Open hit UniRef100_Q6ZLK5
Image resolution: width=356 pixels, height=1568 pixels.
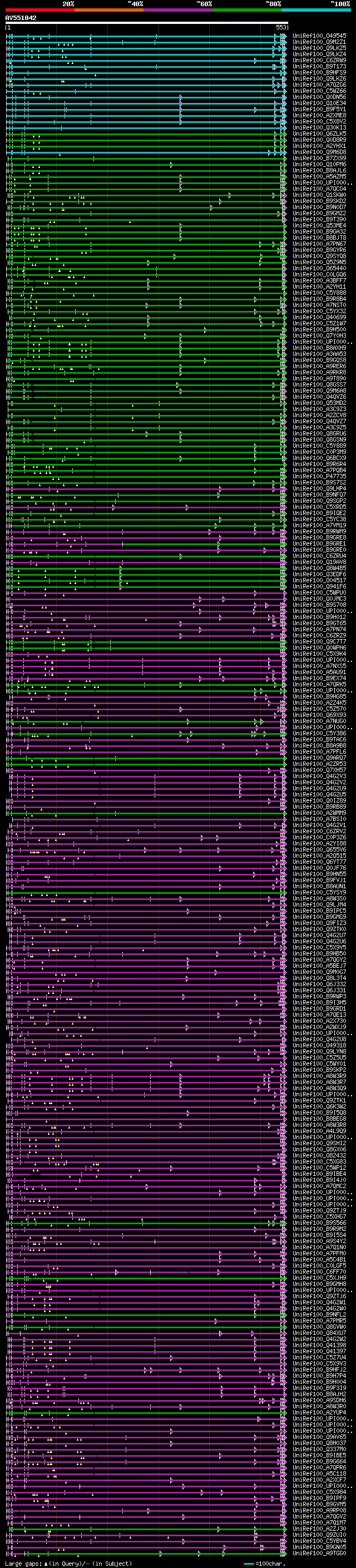point(319,134)
